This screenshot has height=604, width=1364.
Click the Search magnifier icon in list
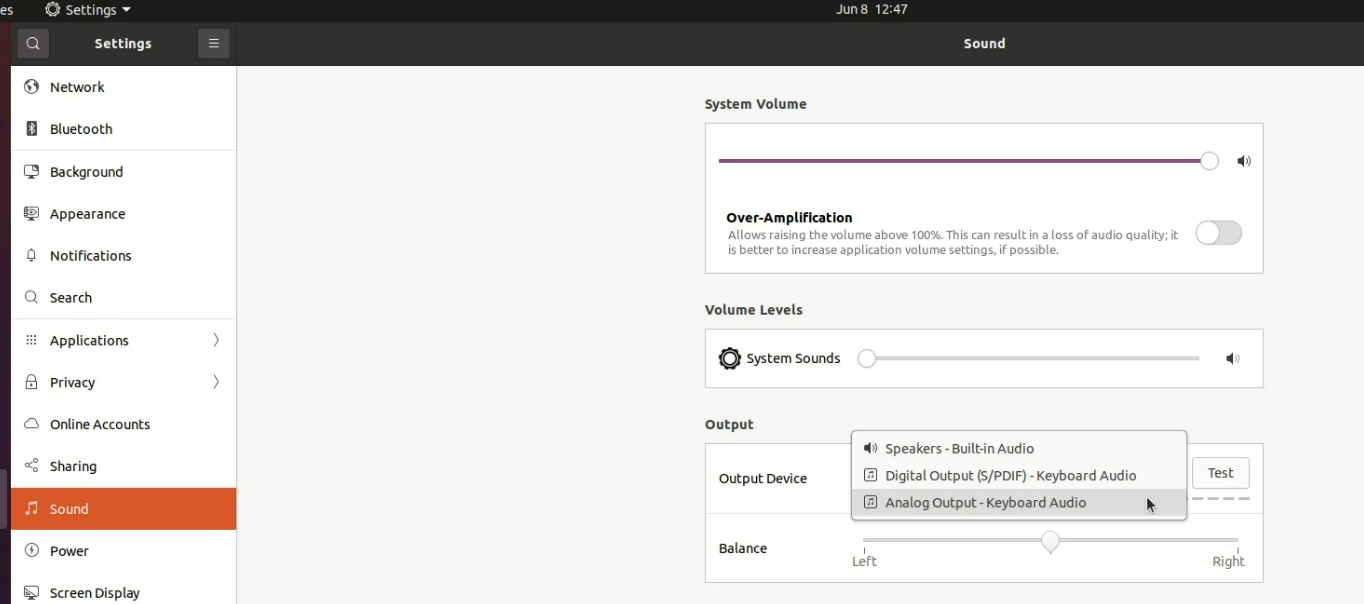[31, 298]
